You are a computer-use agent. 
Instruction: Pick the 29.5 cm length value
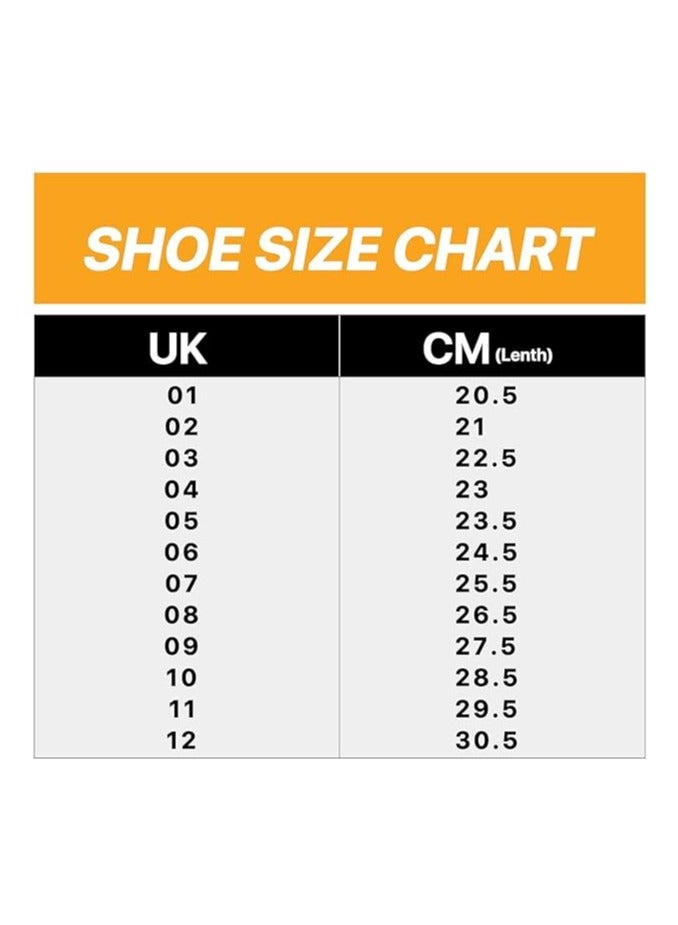pyautogui.click(x=487, y=710)
